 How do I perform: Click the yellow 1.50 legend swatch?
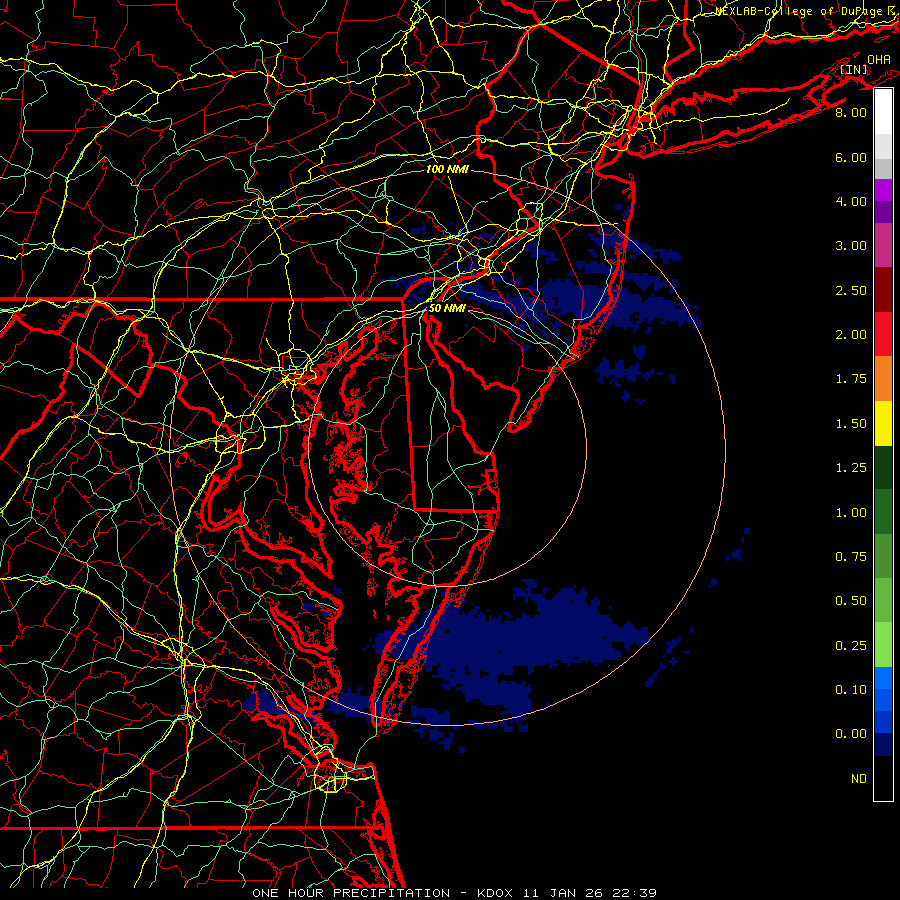[x=883, y=423]
